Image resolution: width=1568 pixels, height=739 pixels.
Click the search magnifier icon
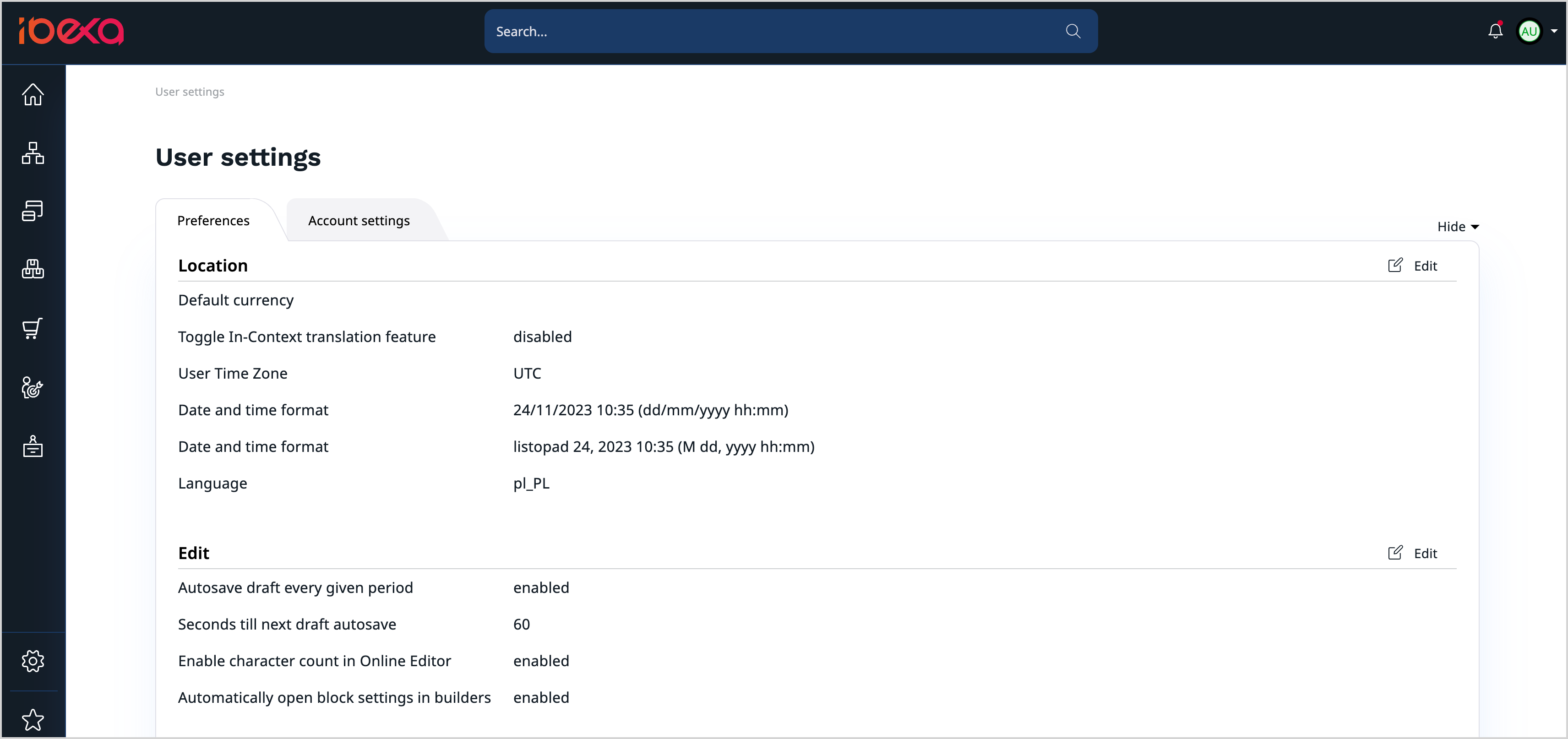(x=1073, y=31)
